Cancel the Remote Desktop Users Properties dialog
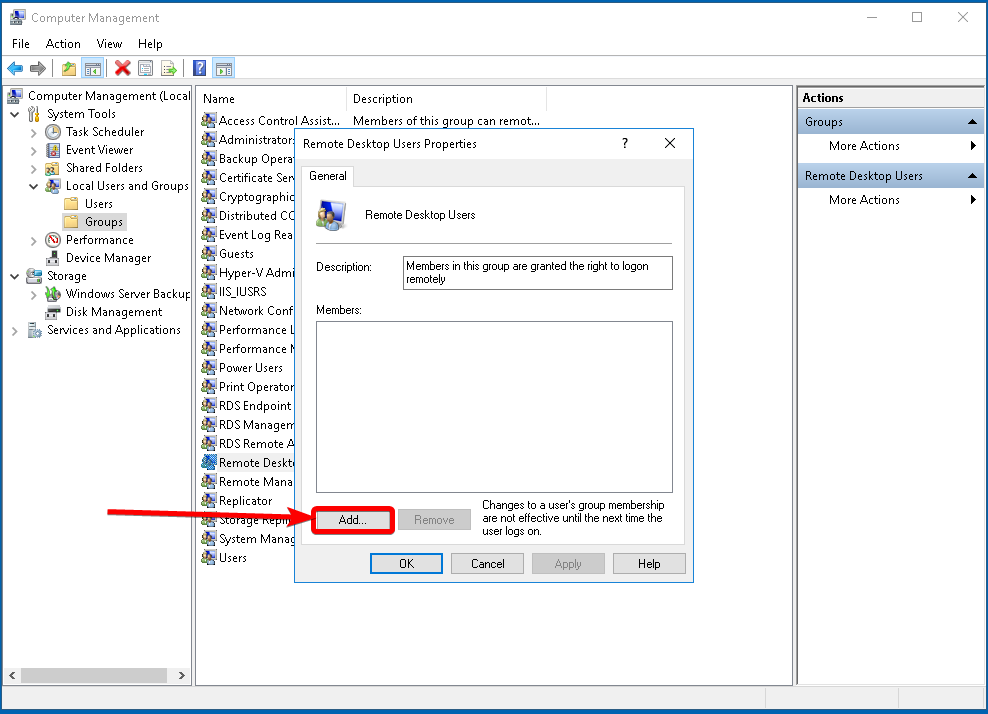The image size is (988, 714). click(x=488, y=563)
